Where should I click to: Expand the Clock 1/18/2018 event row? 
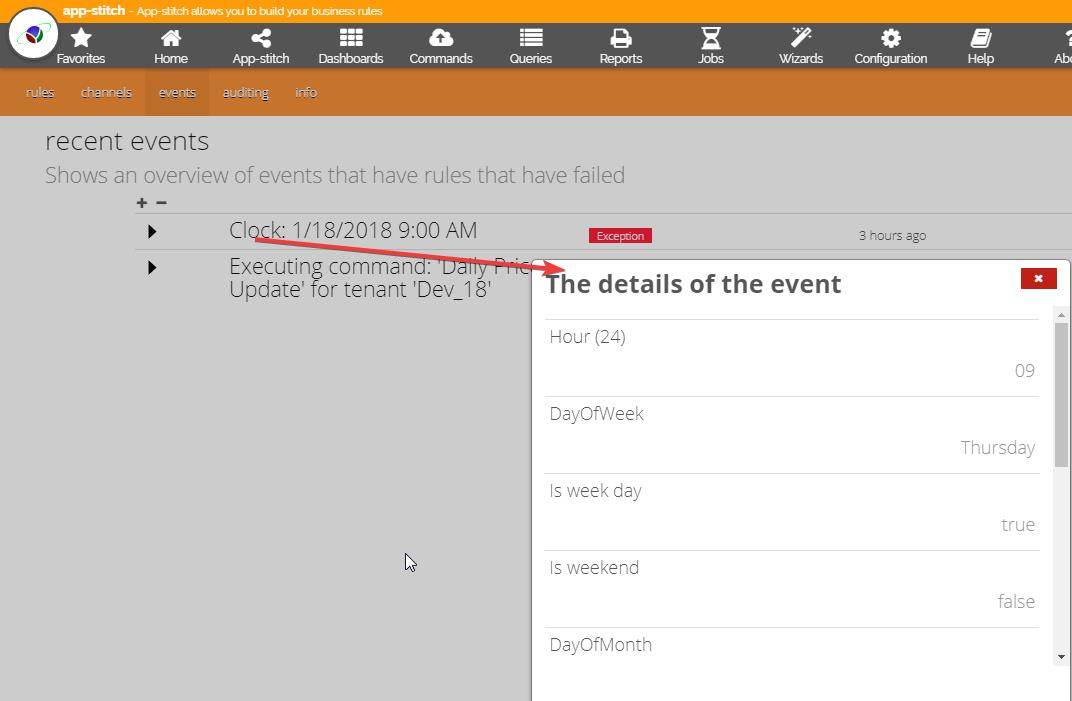point(152,232)
